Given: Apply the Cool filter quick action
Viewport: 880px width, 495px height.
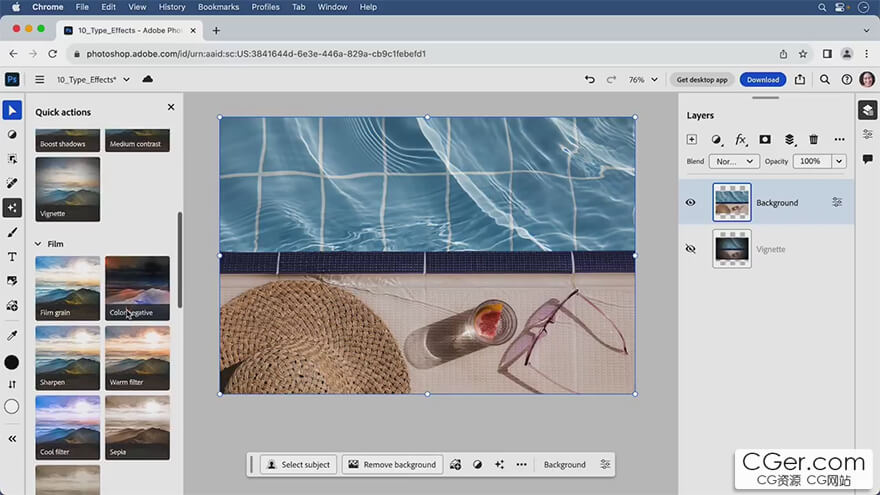Looking at the screenshot, I should (x=68, y=428).
